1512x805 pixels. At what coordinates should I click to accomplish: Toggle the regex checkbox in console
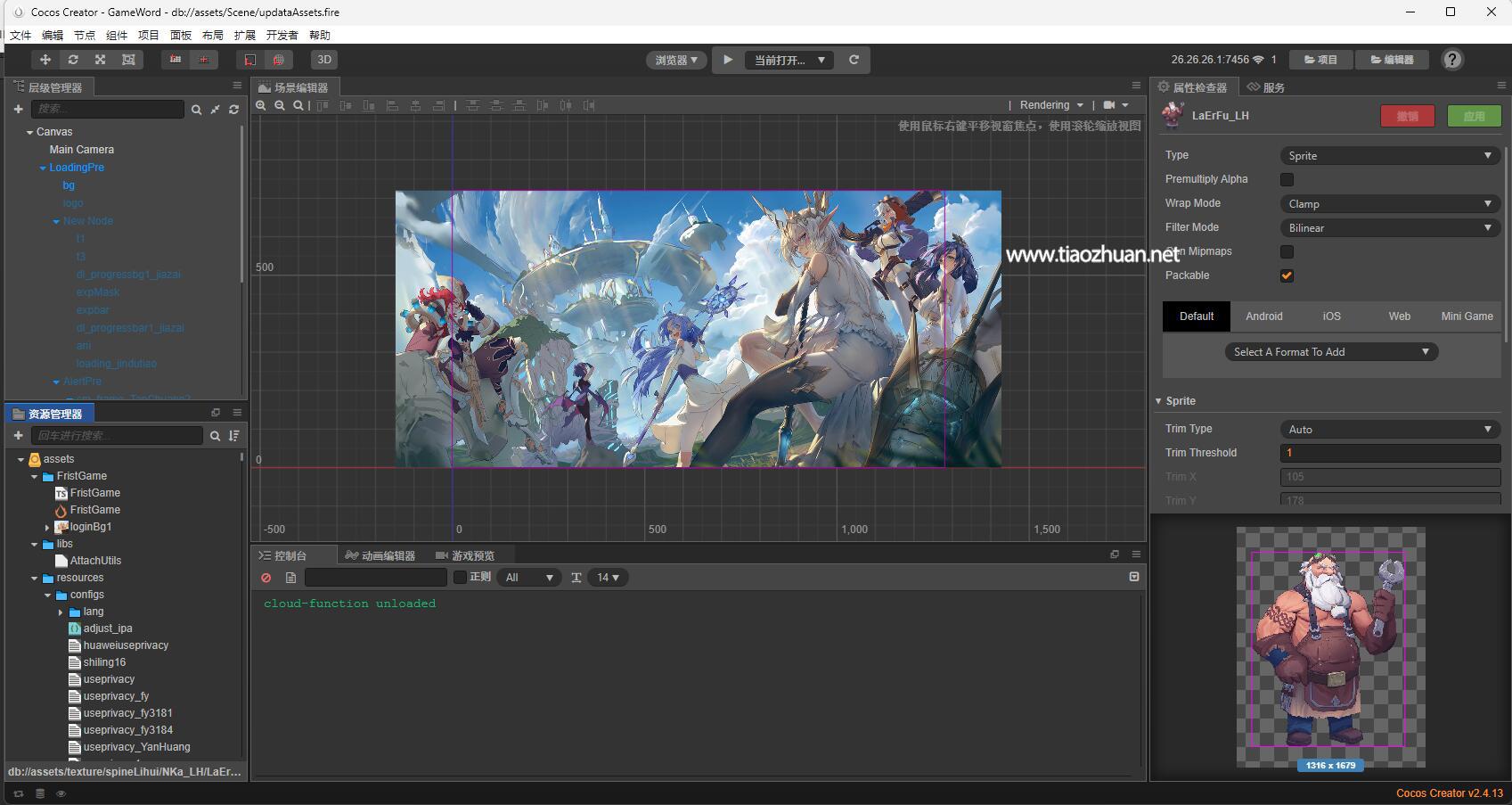[x=460, y=578]
